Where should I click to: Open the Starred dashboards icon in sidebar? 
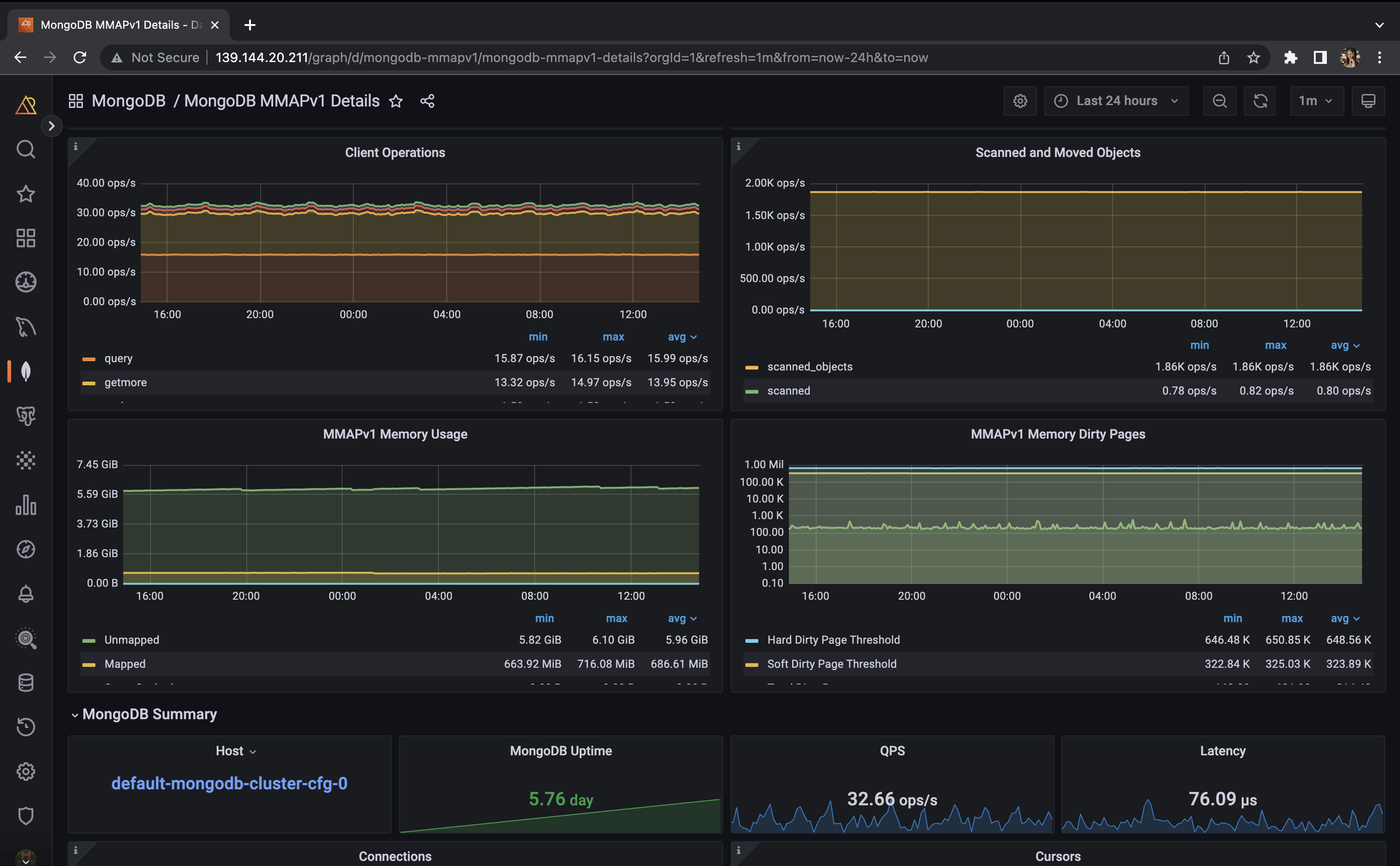tap(26, 194)
